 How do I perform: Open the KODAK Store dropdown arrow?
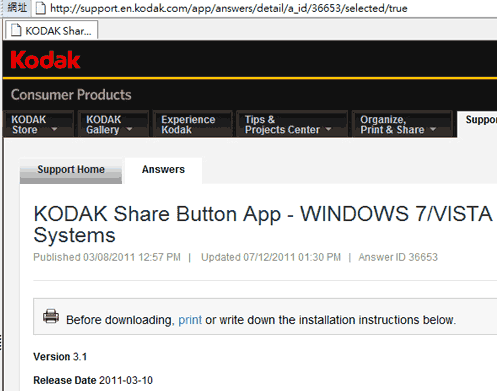(x=54, y=129)
